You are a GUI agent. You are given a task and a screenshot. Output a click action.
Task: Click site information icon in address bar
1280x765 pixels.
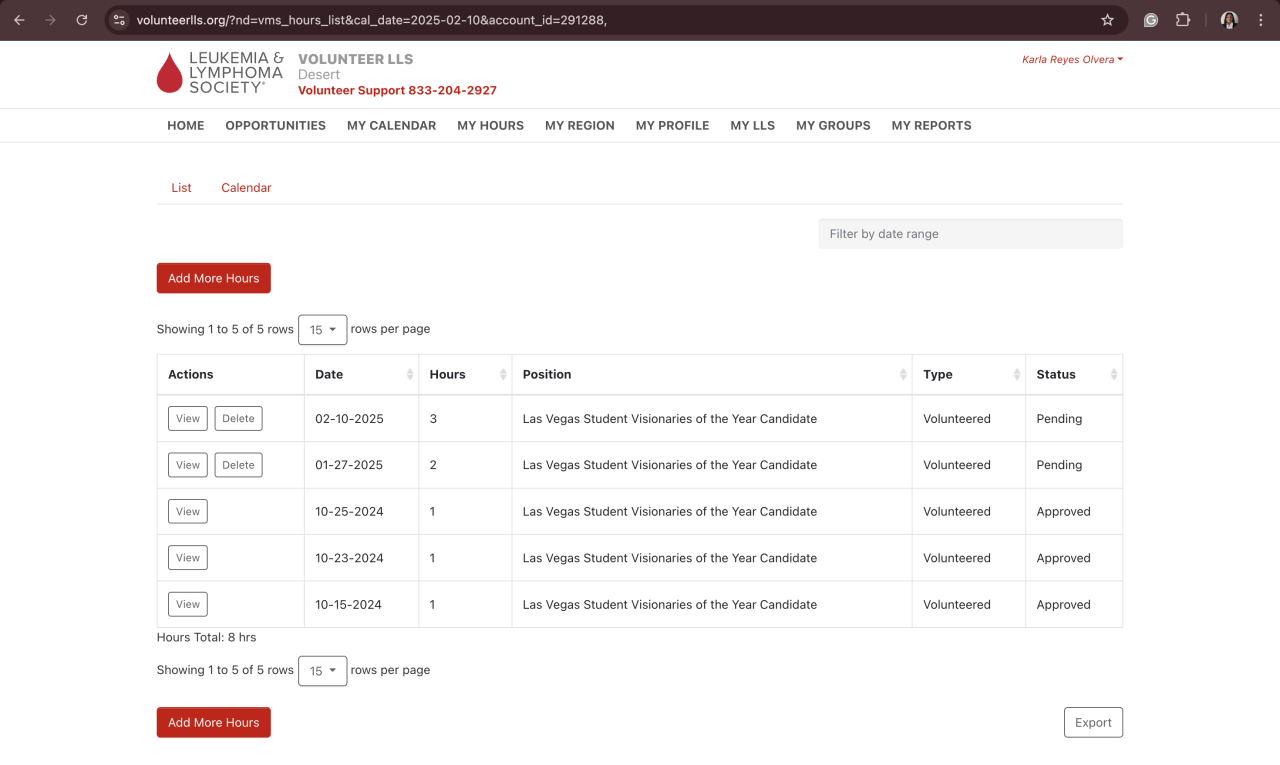(x=119, y=20)
